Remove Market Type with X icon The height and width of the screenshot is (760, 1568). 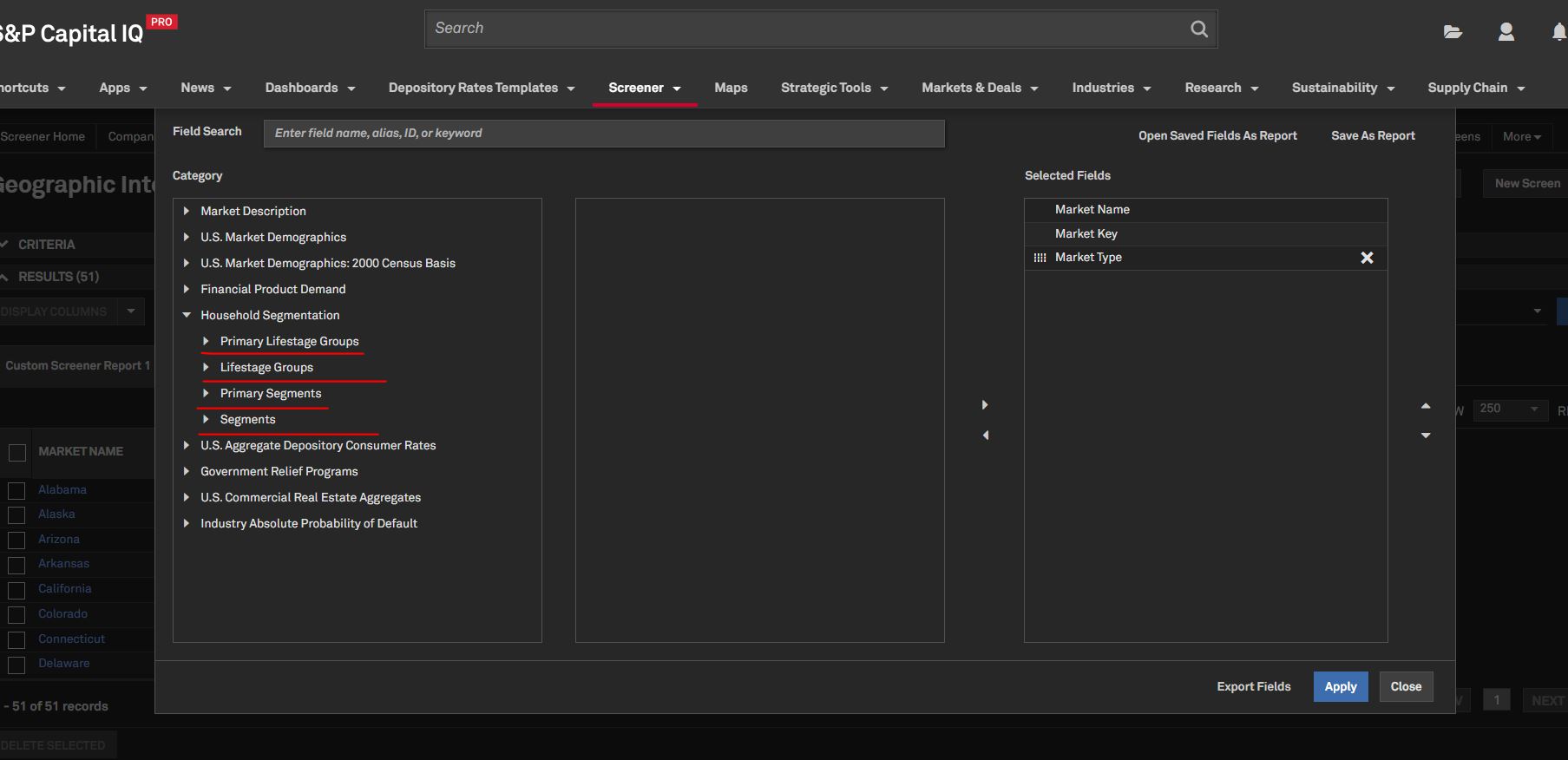coord(1367,258)
